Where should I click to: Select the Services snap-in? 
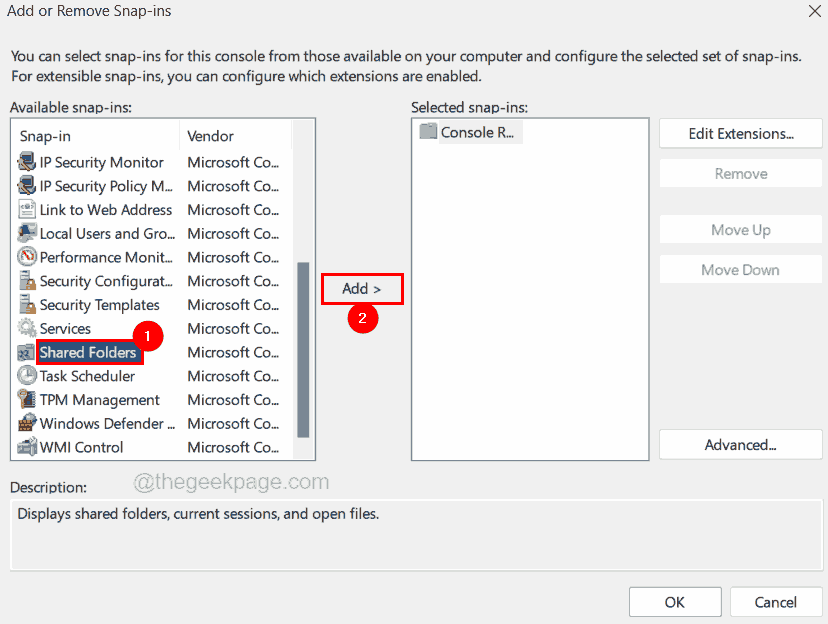coord(66,328)
